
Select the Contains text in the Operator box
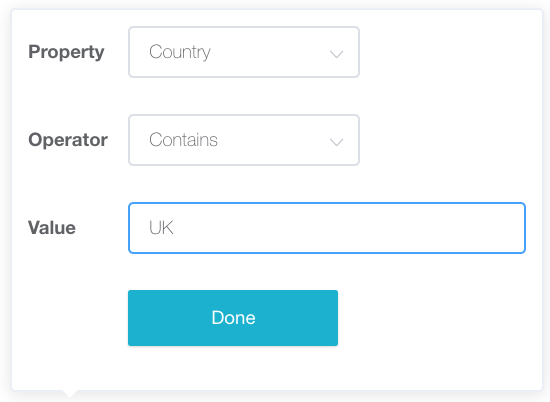click(x=183, y=140)
